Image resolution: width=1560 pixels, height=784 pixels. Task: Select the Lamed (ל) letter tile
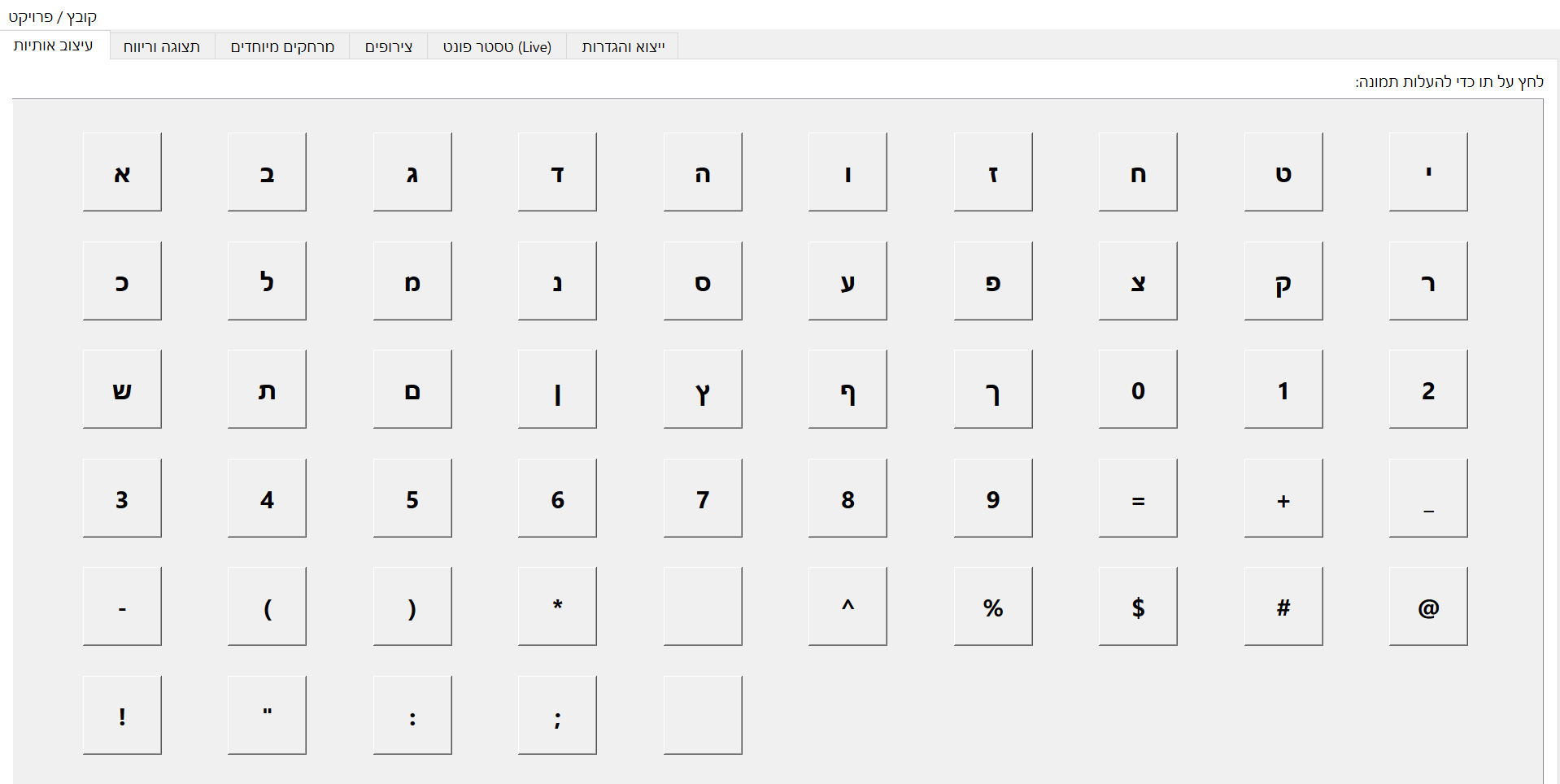pyautogui.click(x=267, y=281)
